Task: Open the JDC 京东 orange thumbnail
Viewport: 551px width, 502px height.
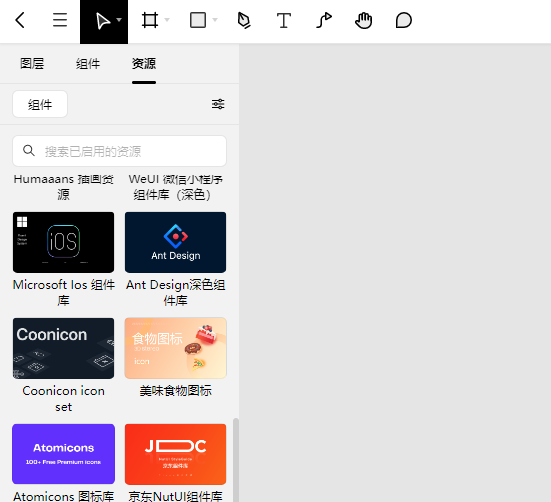Action: pos(175,454)
